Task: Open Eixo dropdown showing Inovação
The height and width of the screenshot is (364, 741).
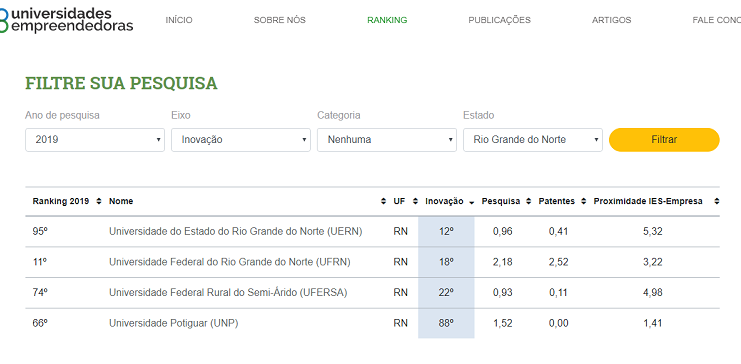Action: (x=241, y=140)
